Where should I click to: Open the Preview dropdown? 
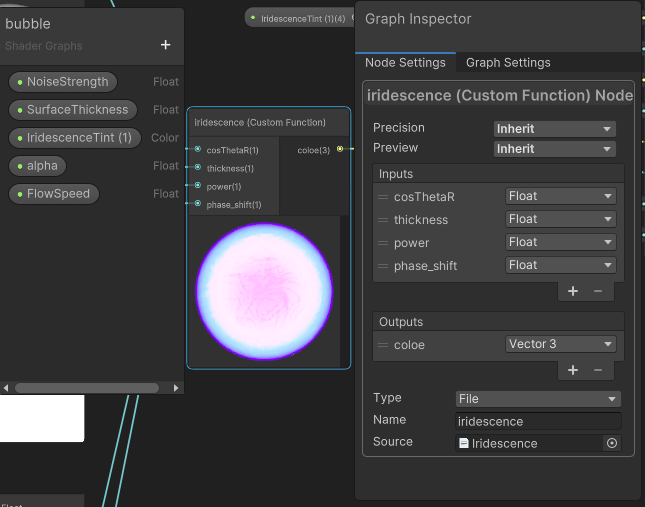pos(554,149)
